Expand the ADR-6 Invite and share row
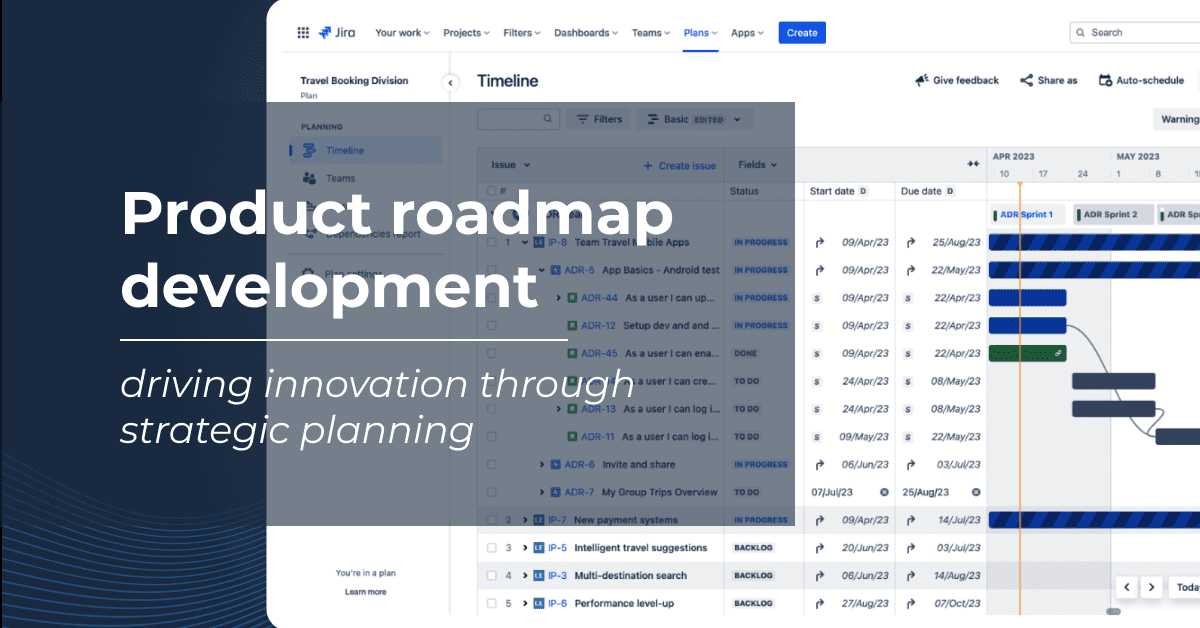1200x628 pixels. (x=543, y=464)
